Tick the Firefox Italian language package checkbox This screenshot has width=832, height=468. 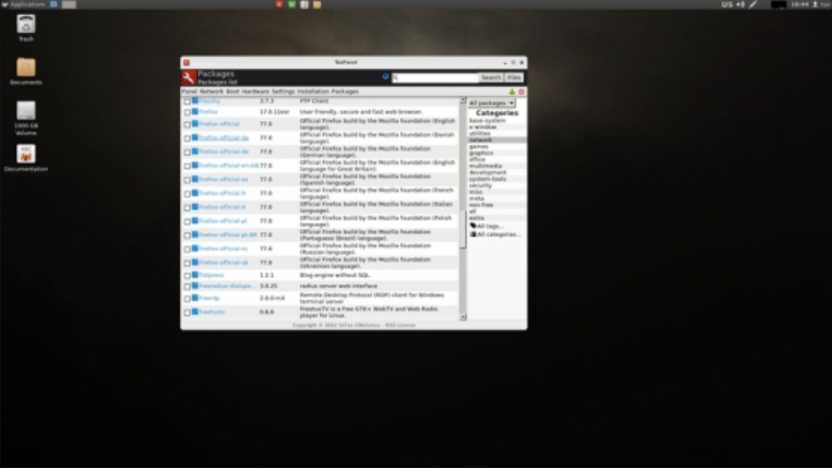point(187,207)
